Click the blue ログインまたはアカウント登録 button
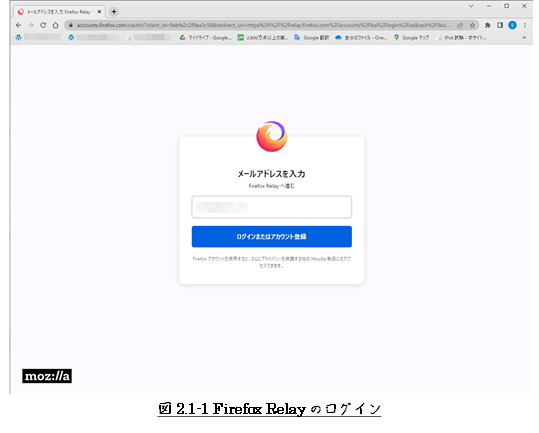Image resolution: width=539 pixels, height=433 pixels. point(272,236)
